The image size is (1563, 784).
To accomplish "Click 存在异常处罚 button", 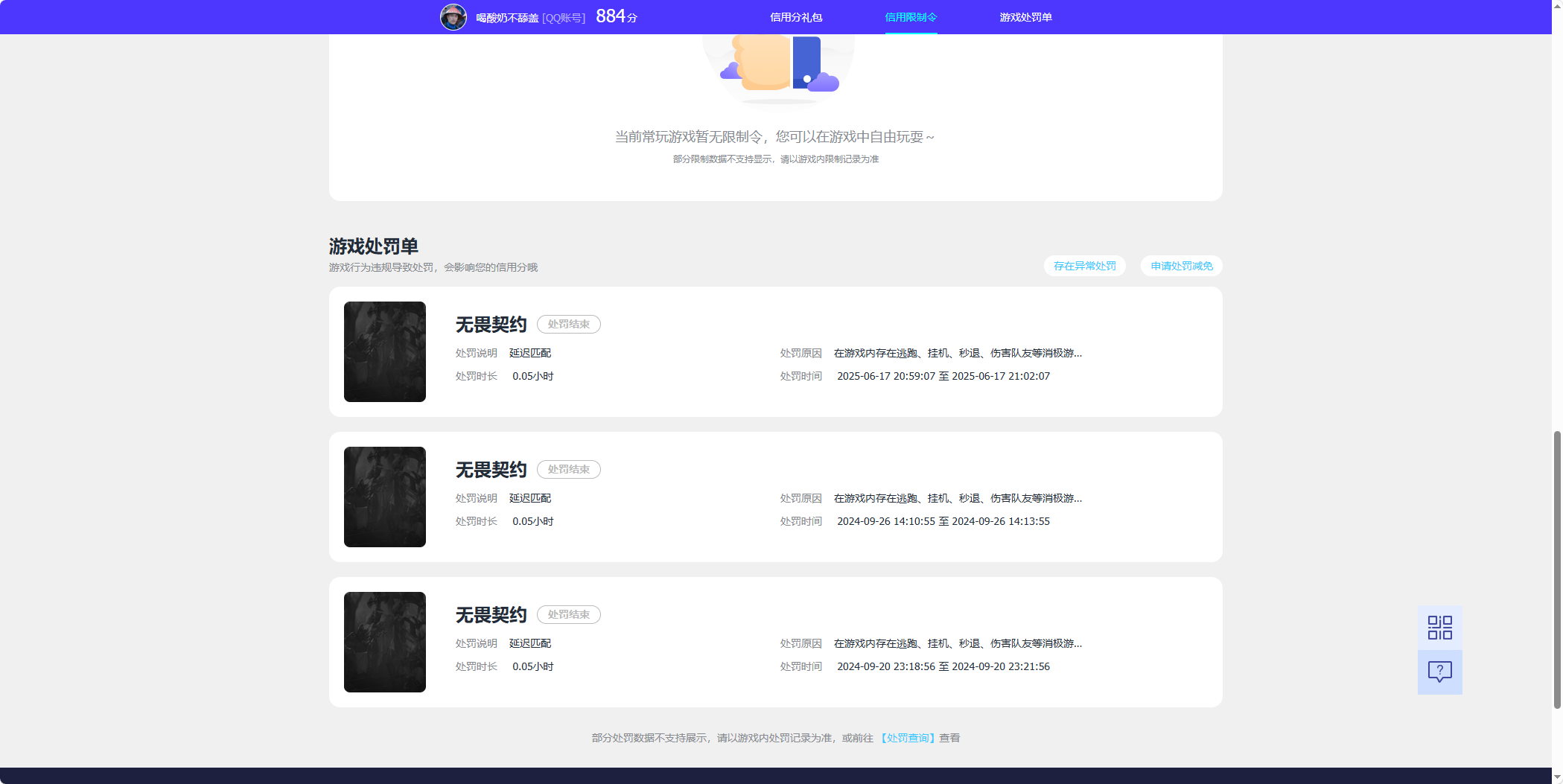I will coord(1084,266).
